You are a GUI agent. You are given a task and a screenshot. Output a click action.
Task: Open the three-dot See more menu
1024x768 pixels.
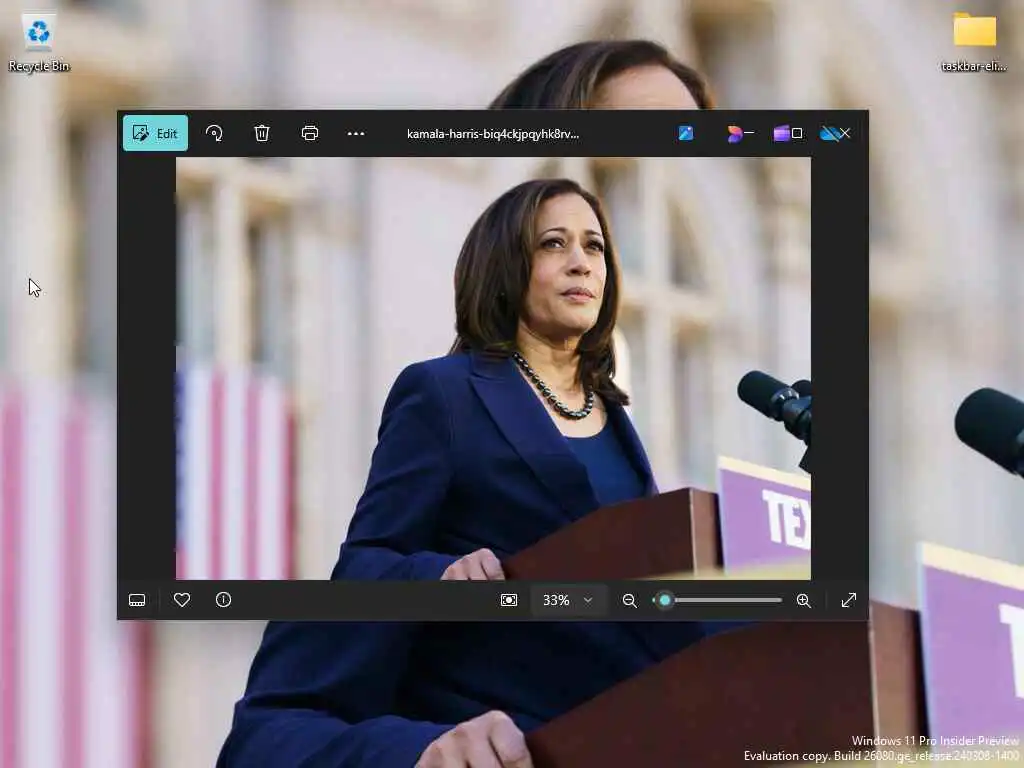pyautogui.click(x=356, y=134)
